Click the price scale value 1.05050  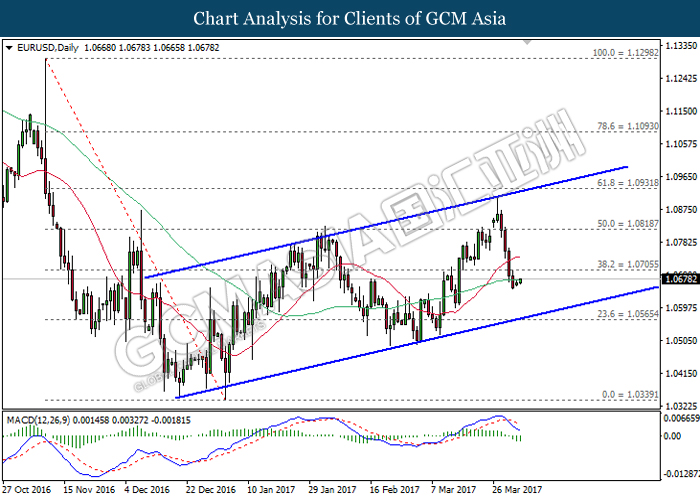[x=681, y=341]
